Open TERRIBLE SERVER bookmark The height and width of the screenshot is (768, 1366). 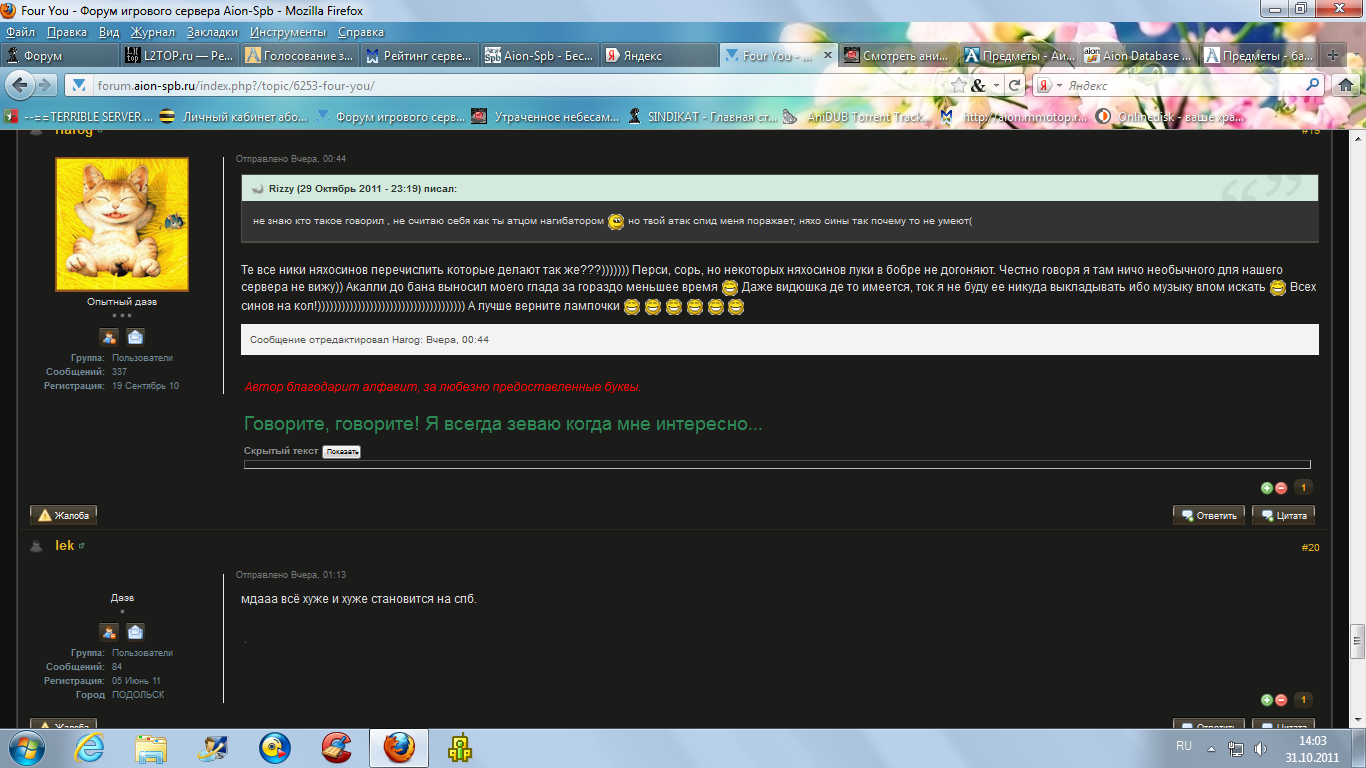coord(79,117)
